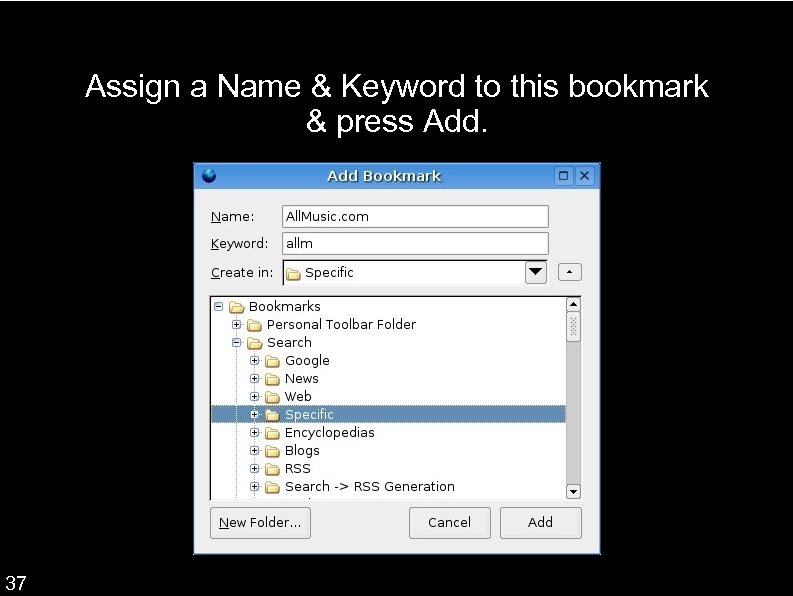Click the Name field containing AllMusic.com
Viewport: 793px width, 596px height.
point(415,217)
